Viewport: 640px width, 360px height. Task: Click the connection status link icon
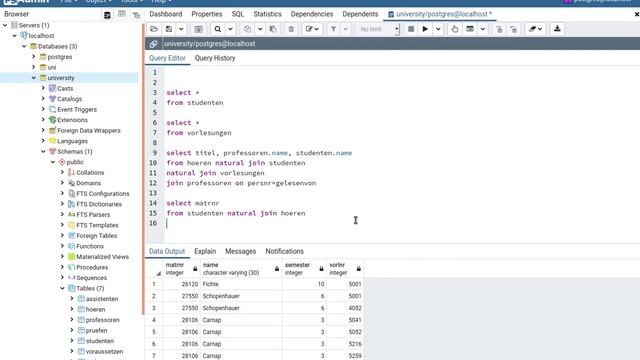point(153,44)
